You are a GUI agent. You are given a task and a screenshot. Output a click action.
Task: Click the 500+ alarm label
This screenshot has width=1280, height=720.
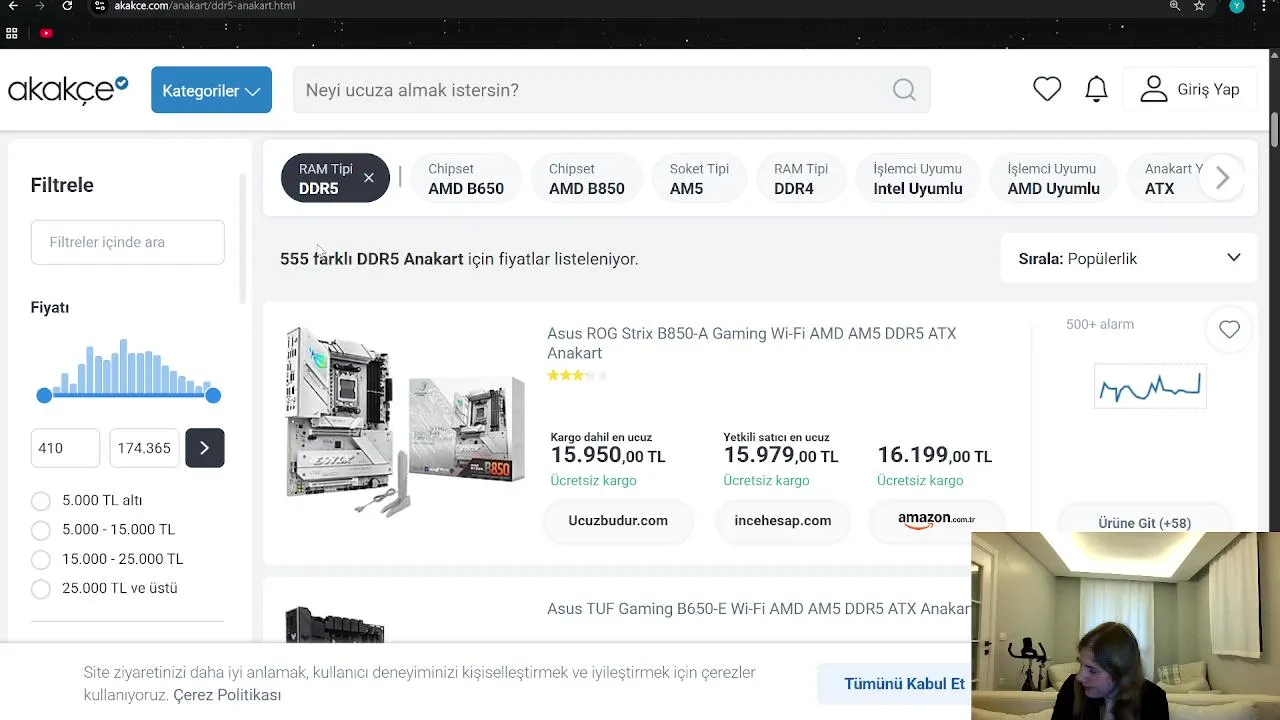tap(1100, 324)
